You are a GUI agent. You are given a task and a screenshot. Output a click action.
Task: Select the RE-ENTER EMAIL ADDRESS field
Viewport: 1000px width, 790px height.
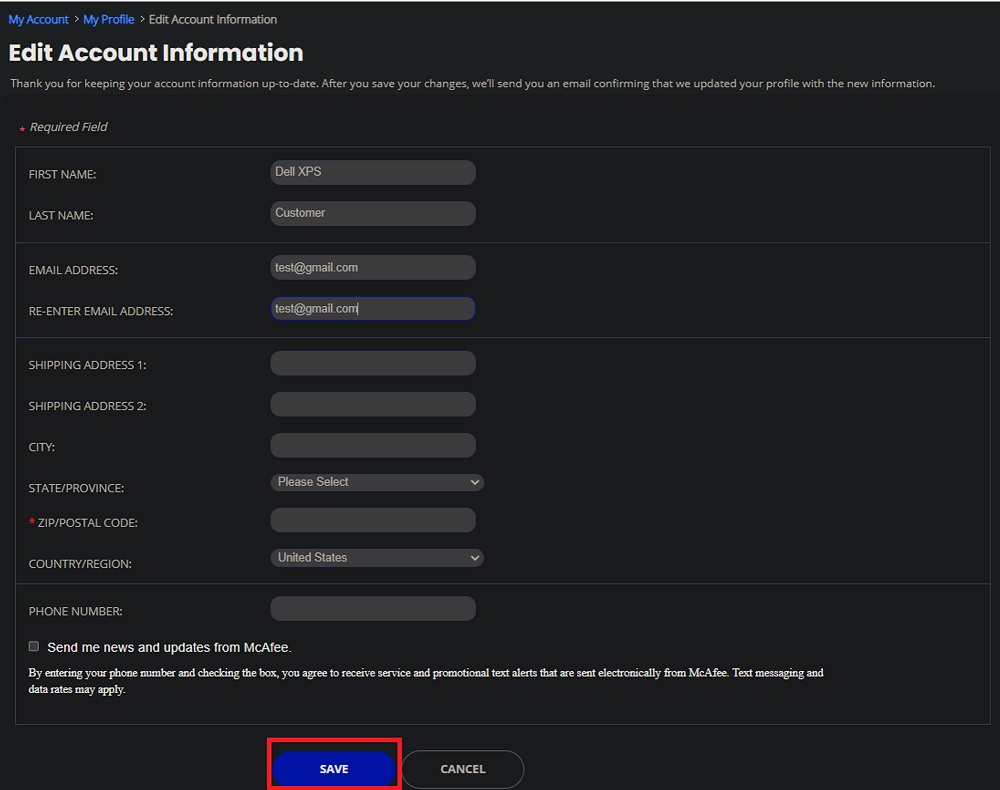coord(372,308)
